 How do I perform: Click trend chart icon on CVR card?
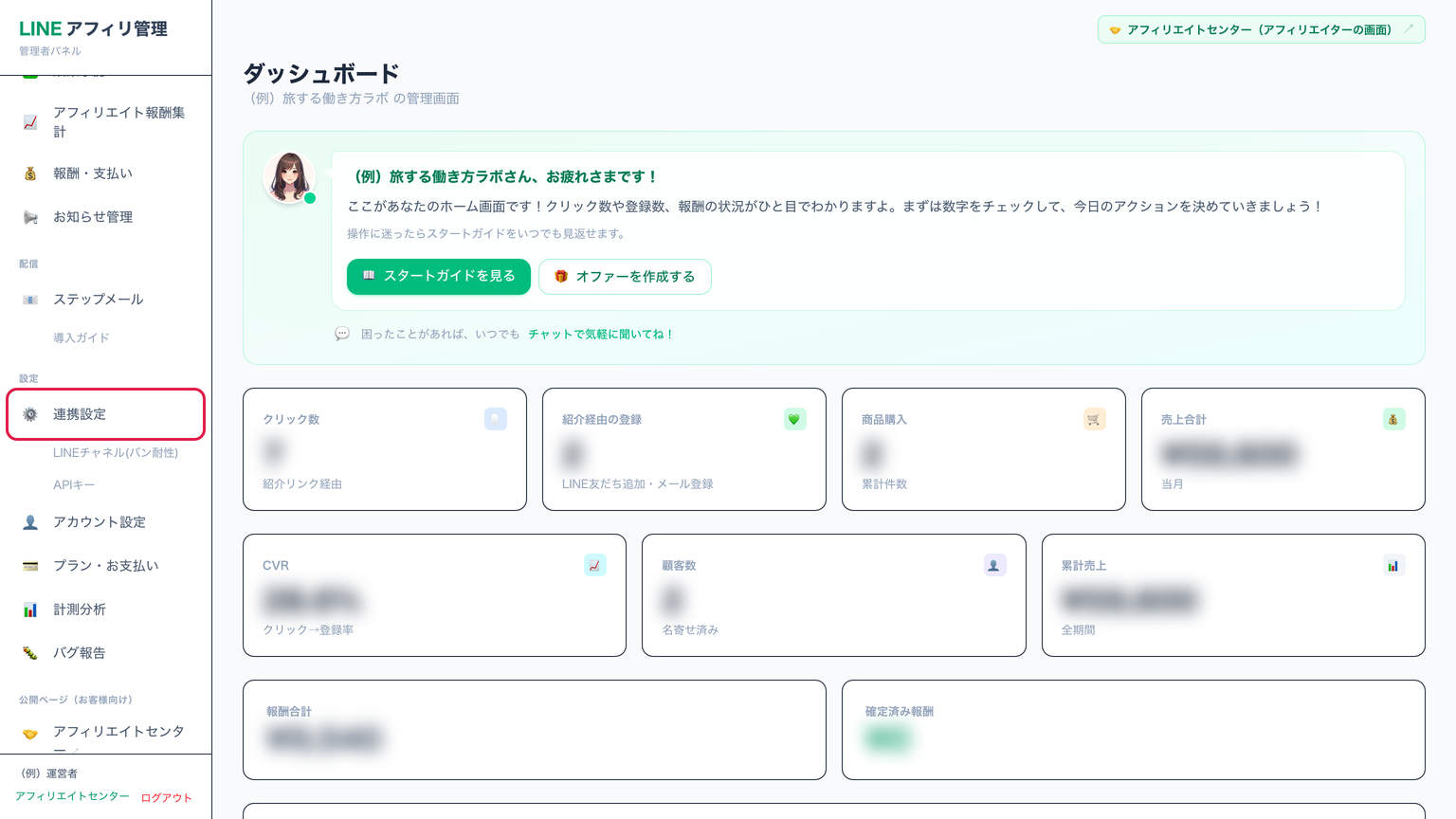pos(594,565)
